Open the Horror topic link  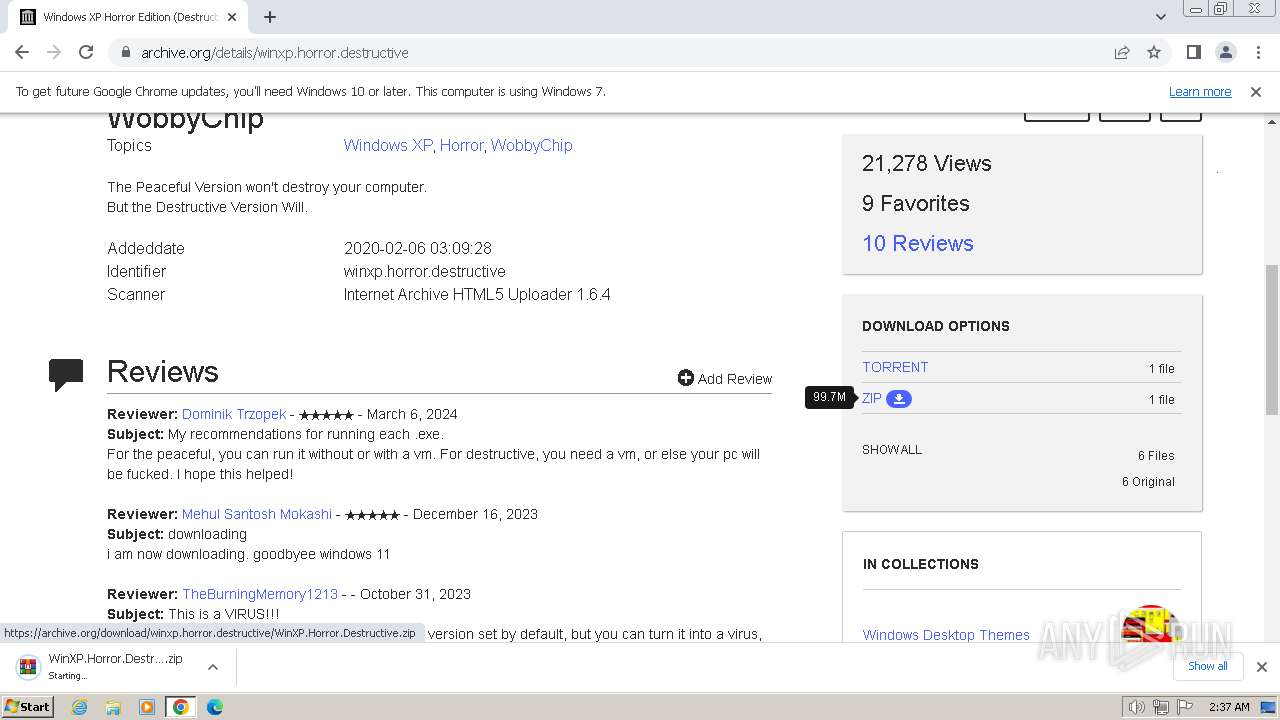[461, 145]
